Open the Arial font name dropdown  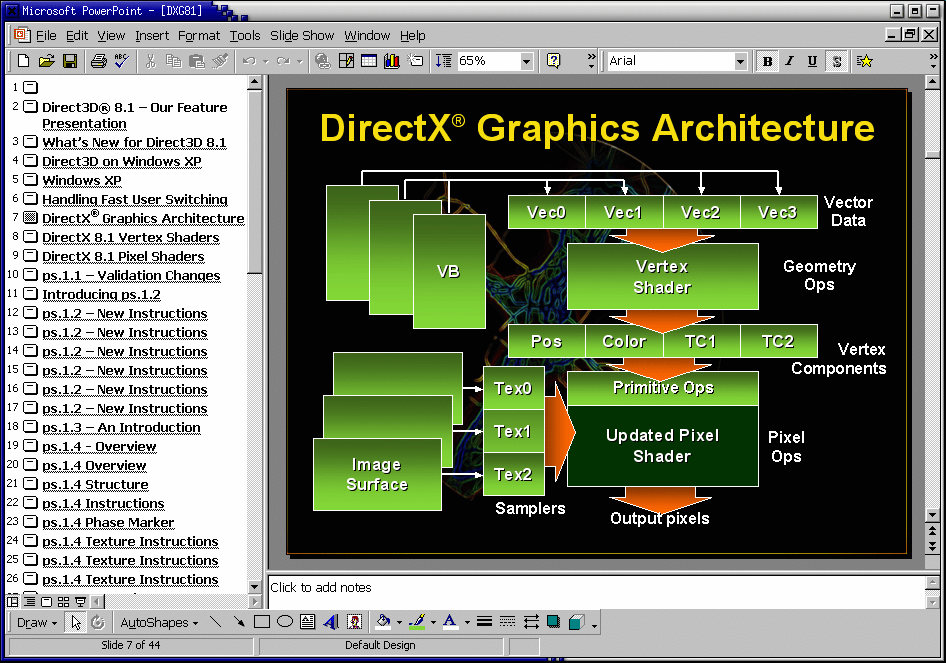point(740,61)
